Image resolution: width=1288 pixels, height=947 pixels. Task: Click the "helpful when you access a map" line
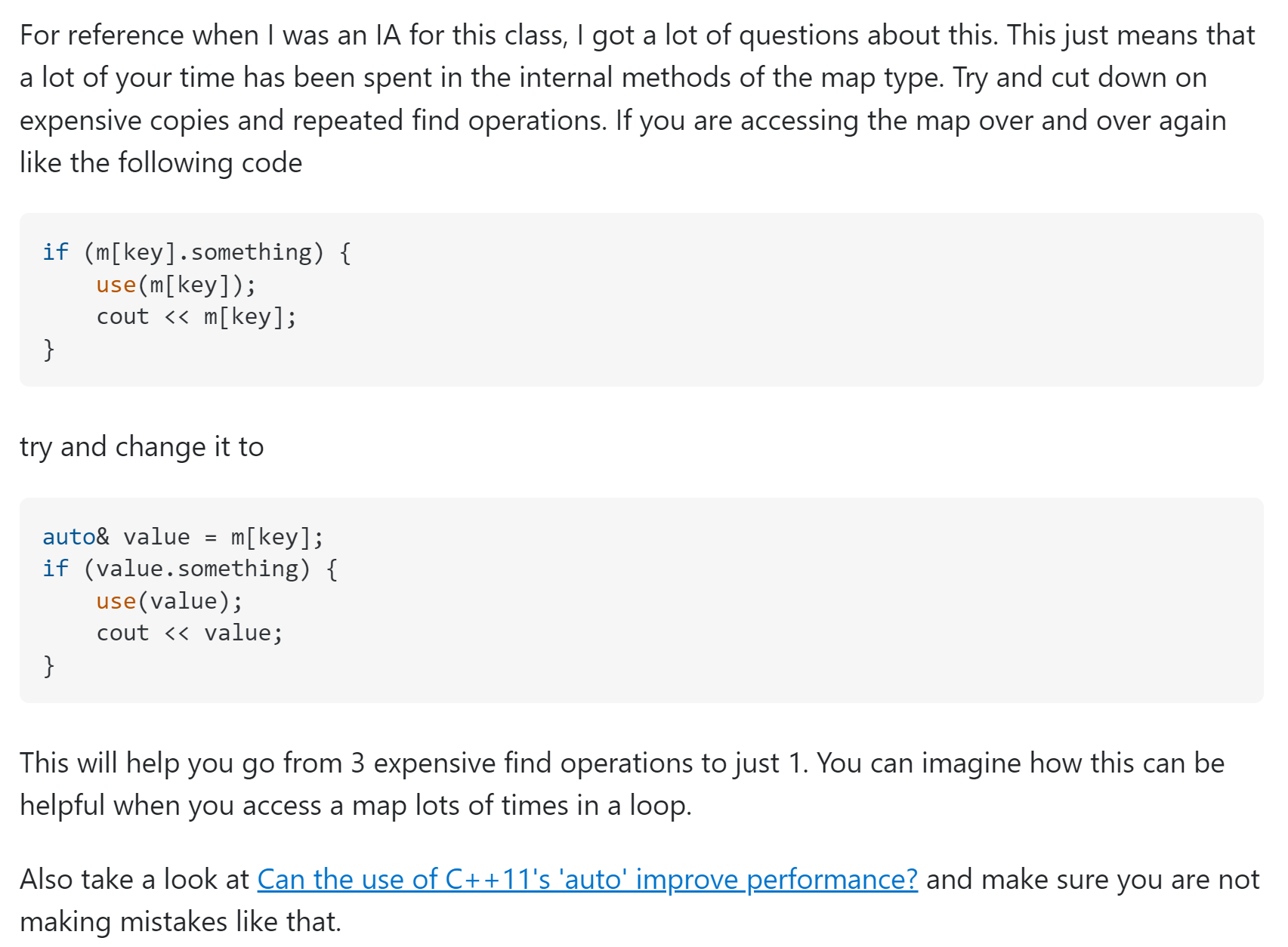point(355,806)
